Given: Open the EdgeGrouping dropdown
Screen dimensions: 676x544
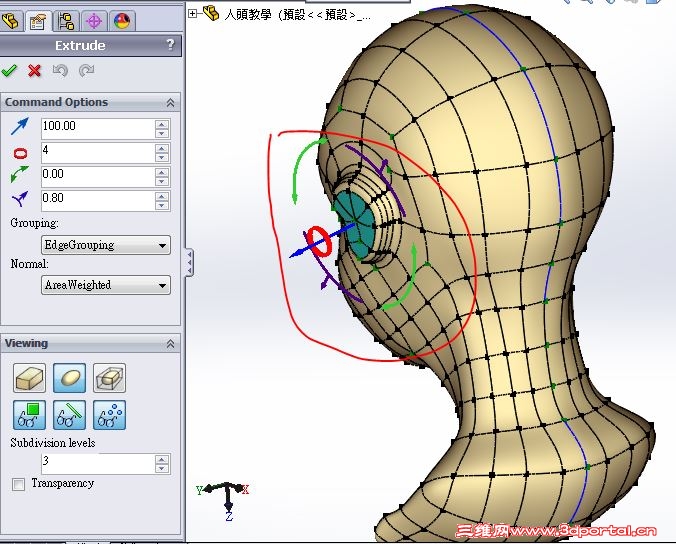Looking at the screenshot, I should coord(106,245).
